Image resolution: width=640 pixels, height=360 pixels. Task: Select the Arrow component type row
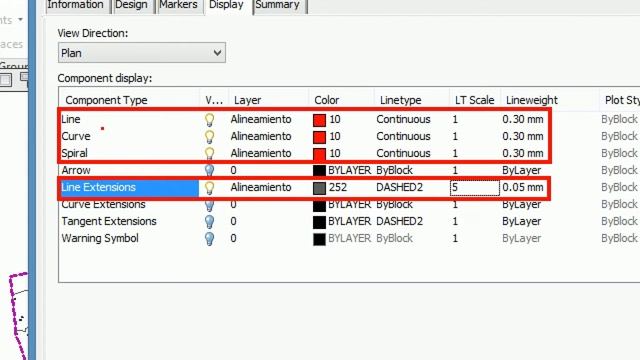(x=76, y=170)
